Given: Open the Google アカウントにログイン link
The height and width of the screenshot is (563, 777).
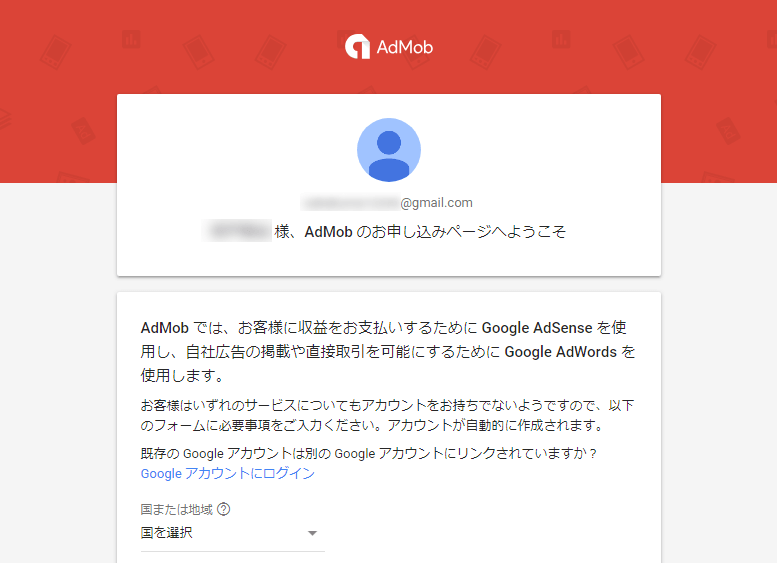Looking at the screenshot, I should point(227,473).
